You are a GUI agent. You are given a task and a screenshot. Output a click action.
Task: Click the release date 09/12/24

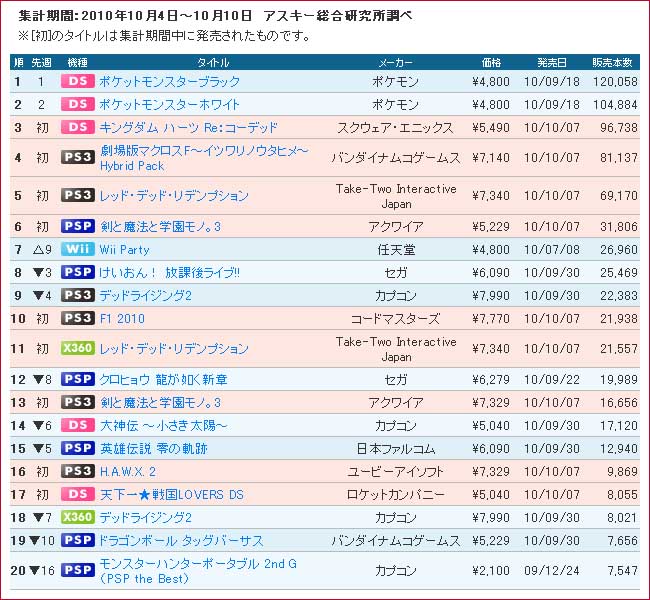[x=552, y=571]
